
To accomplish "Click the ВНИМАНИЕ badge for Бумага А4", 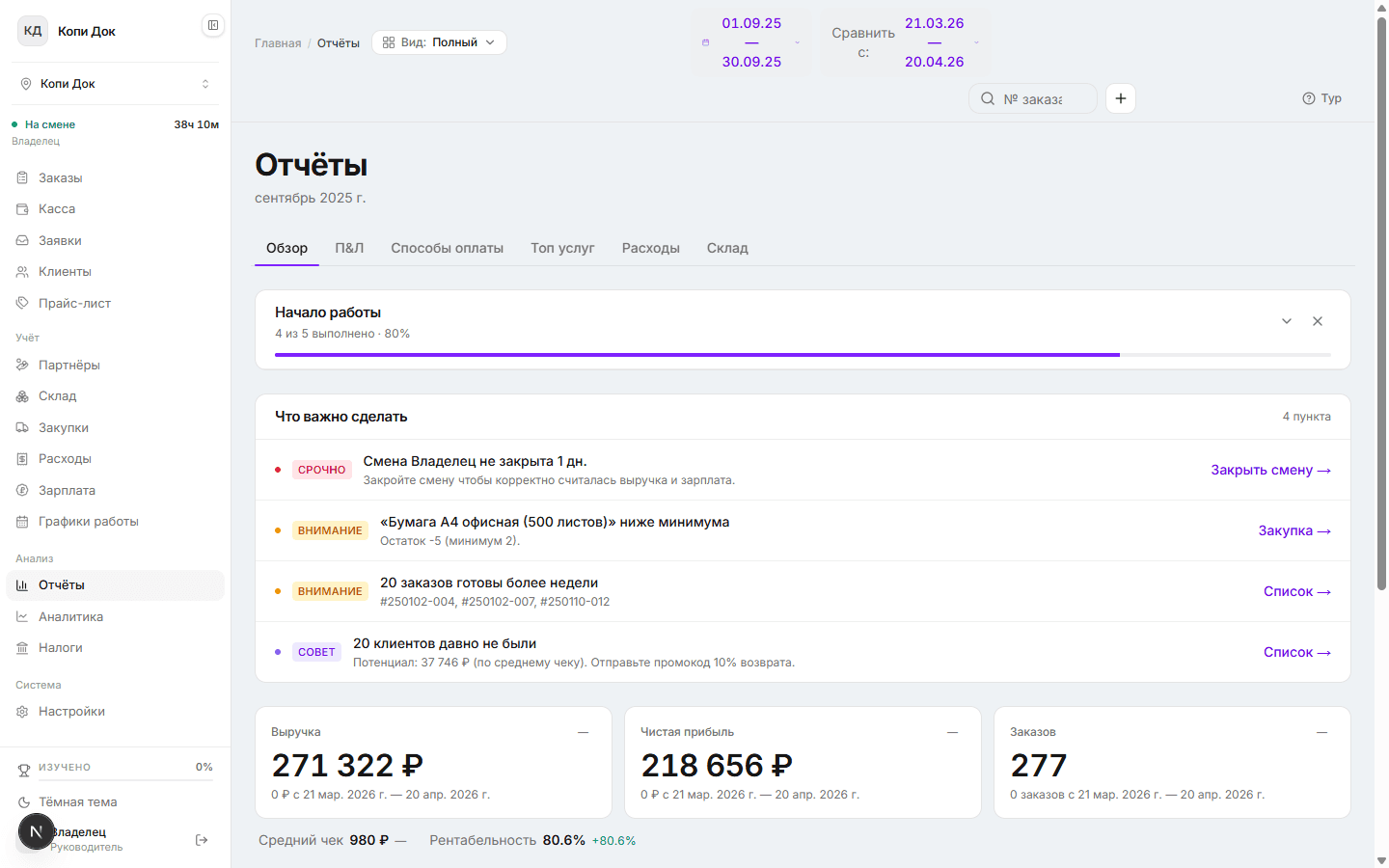I will point(330,530).
